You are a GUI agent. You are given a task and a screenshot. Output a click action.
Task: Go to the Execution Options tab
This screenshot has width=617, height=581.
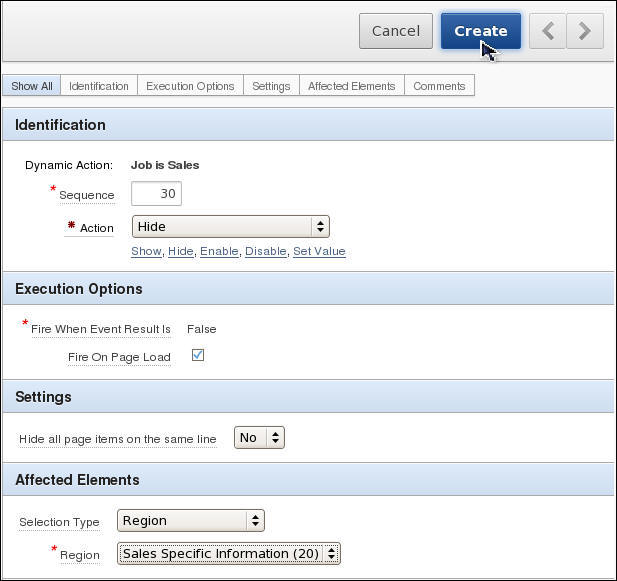click(x=190, y=86)
